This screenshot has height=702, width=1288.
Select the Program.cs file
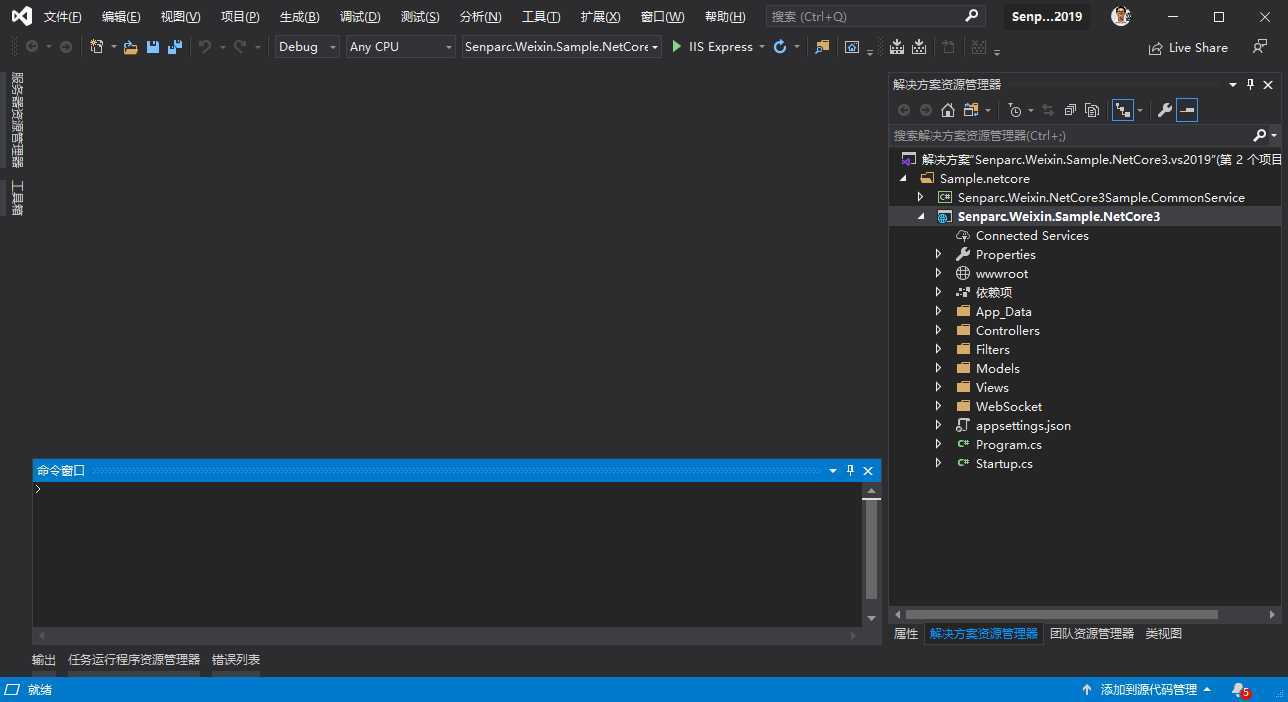[1009, 445]
